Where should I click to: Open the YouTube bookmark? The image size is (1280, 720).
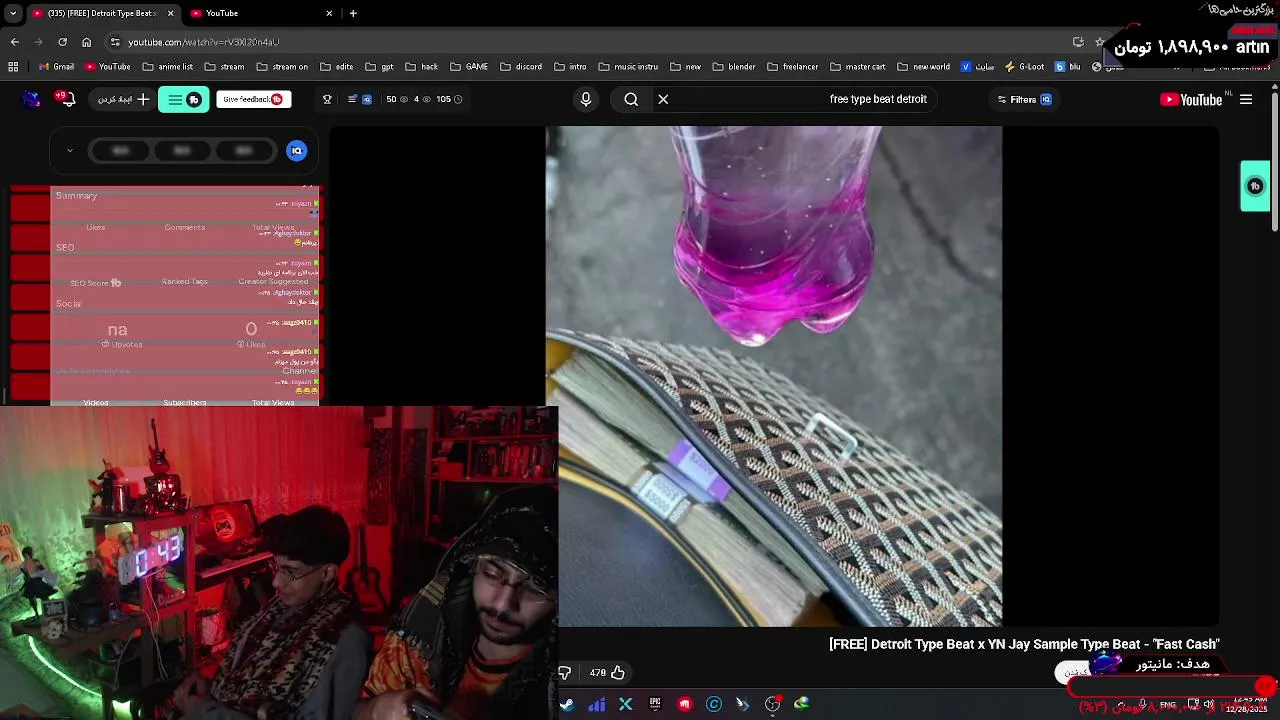(x=107, y=67)
